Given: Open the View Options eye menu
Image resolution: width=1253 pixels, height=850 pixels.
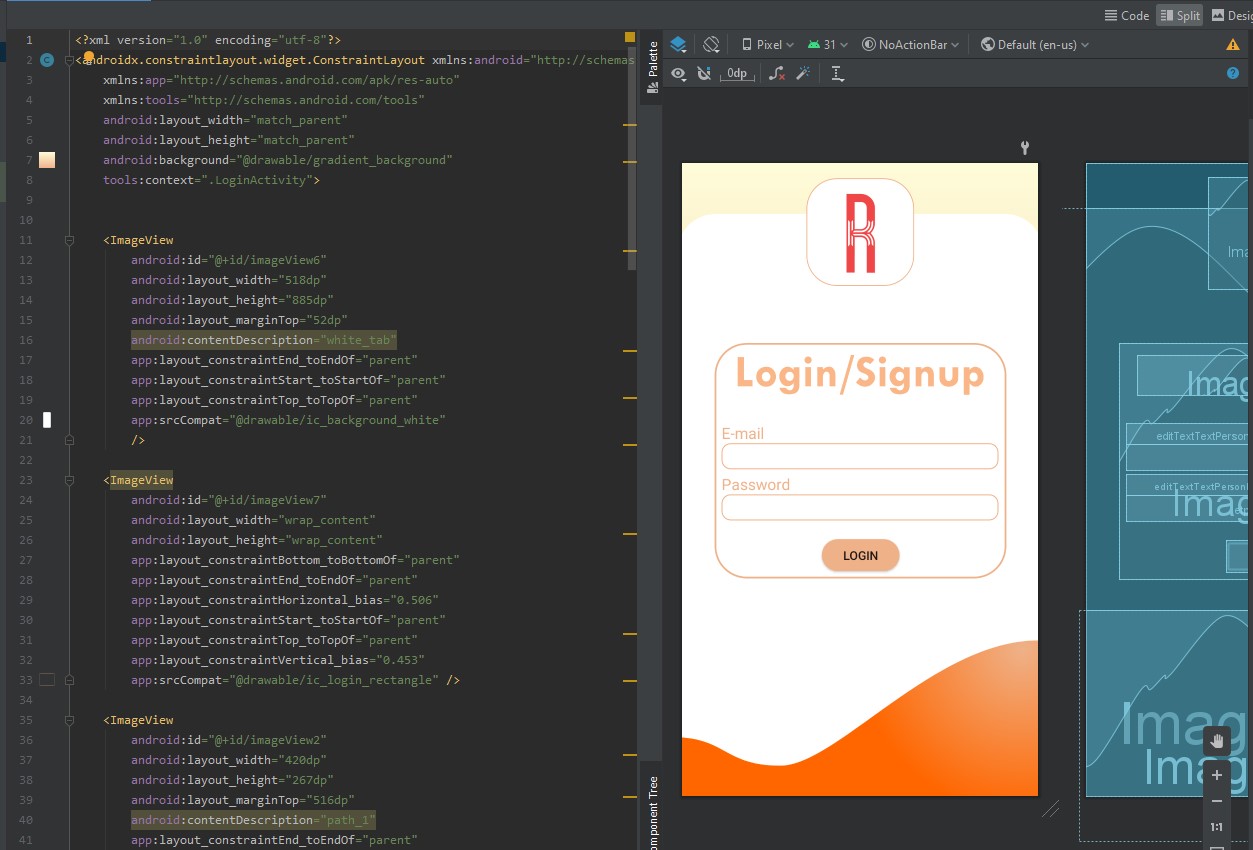Looking at the screenshot, I should click(679, 73).
